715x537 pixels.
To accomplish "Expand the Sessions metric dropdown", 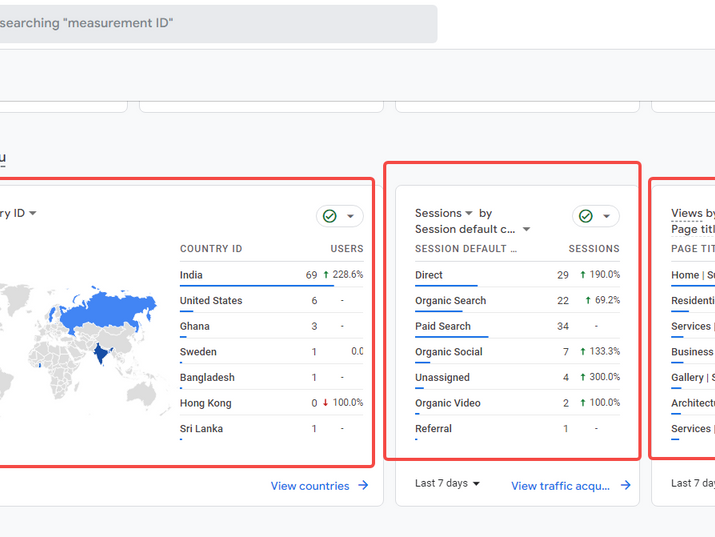I will [x=468, y=213].
